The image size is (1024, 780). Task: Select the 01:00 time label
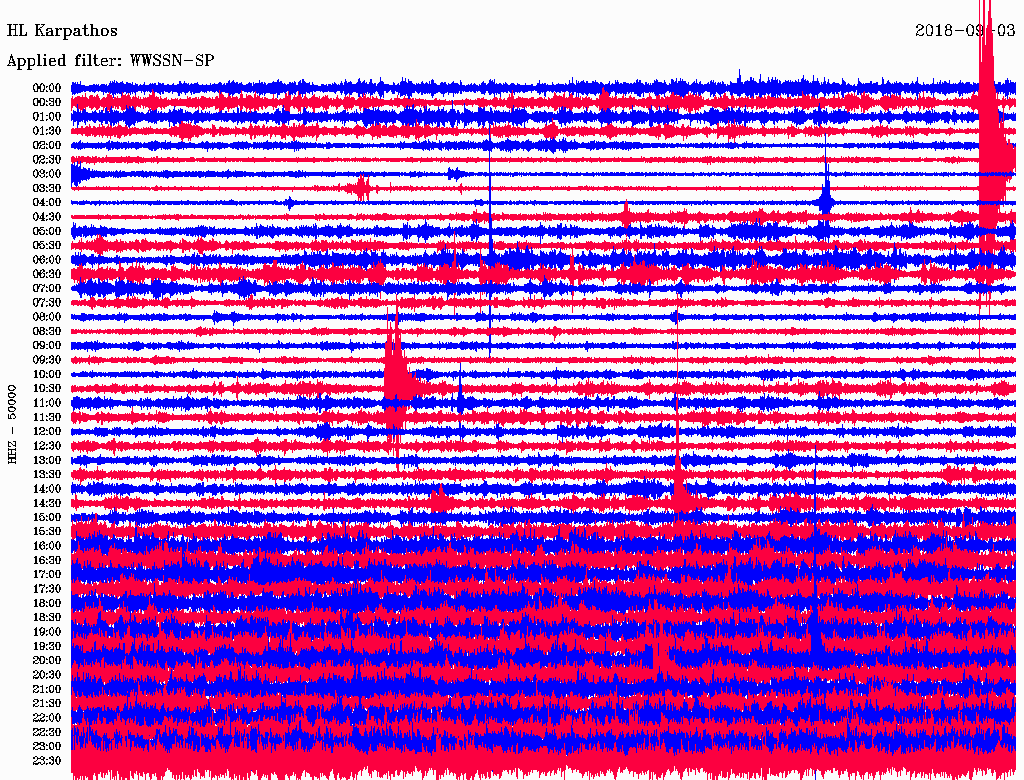46,117
